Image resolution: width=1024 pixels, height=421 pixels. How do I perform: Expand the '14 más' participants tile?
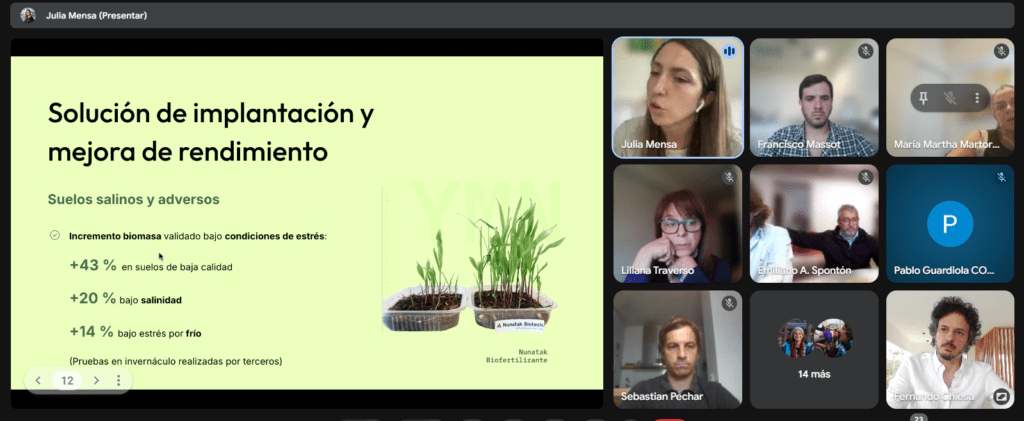814,349
